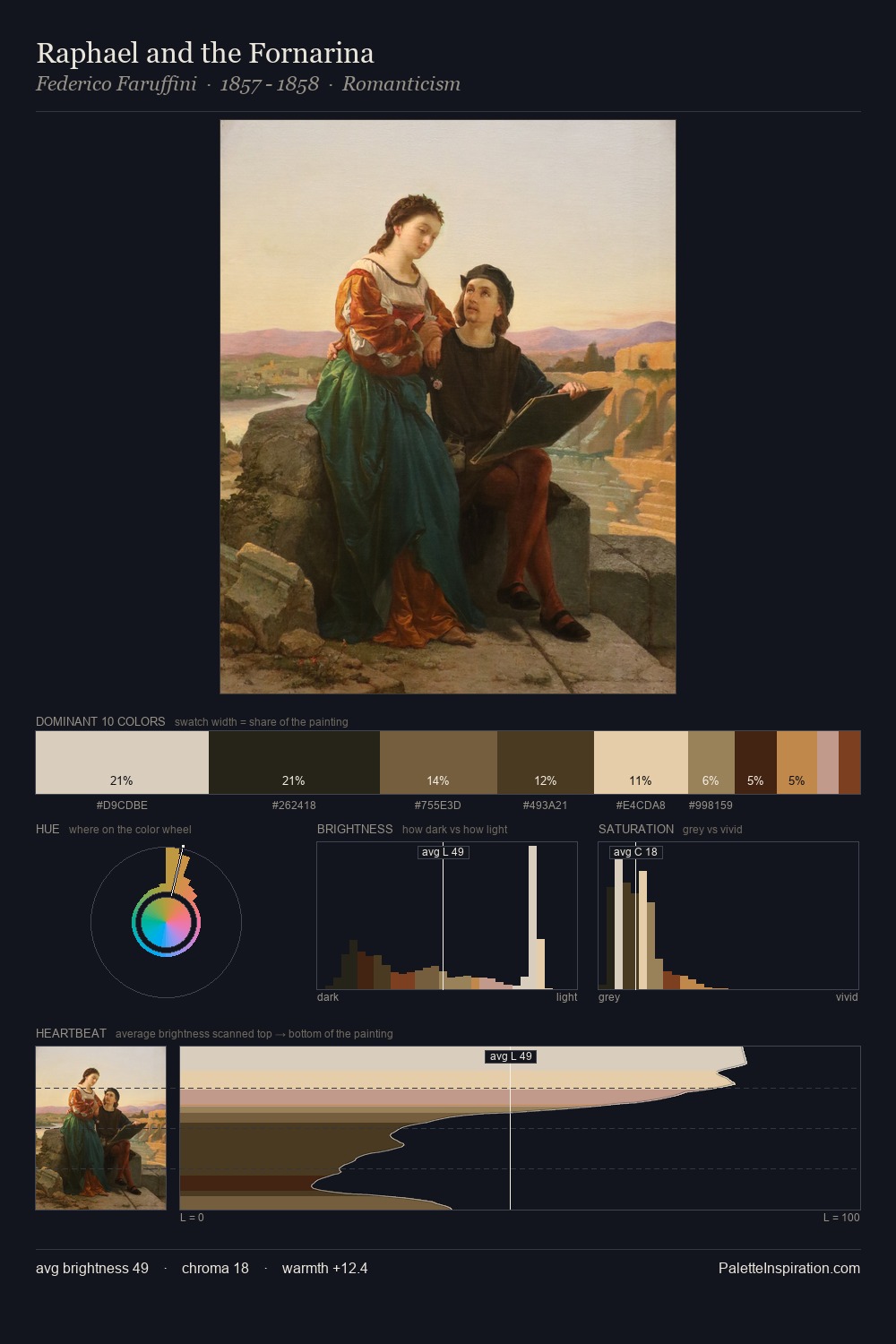
Task: Select the narrow pinkish swatch
Action: click(x=828, y=762)
